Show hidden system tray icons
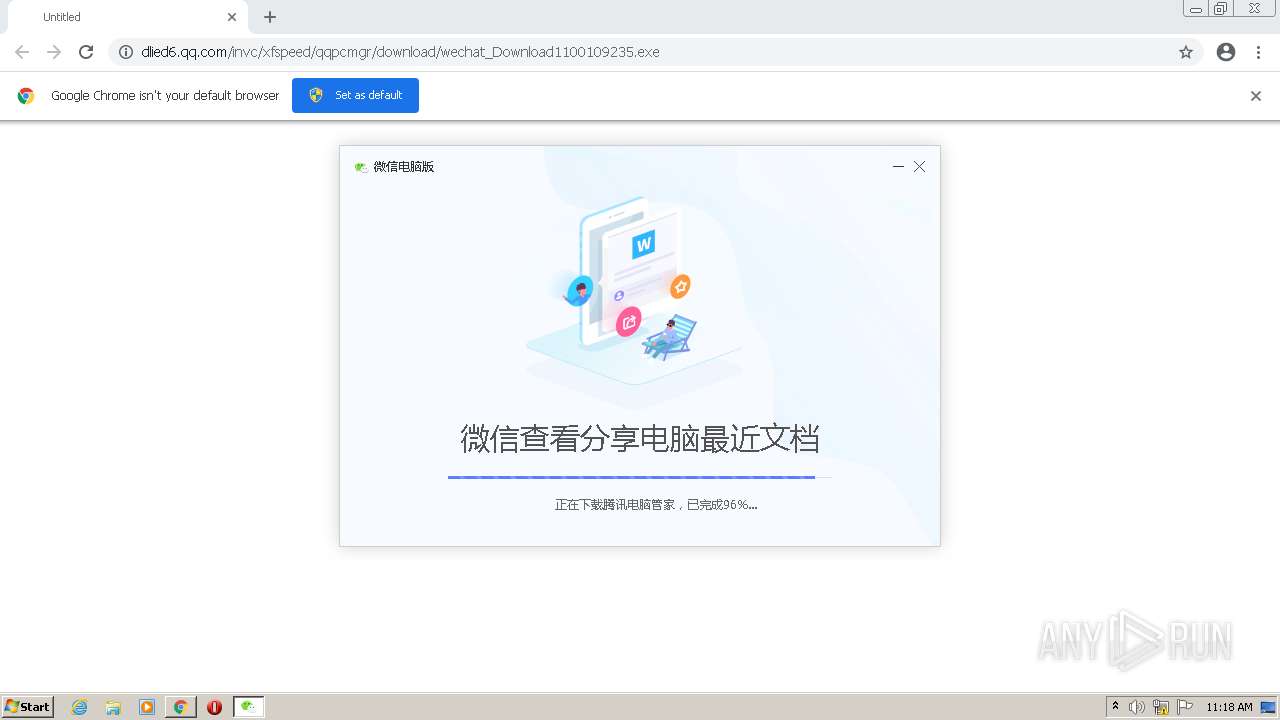1280x720 pixels. point(1116,707)
